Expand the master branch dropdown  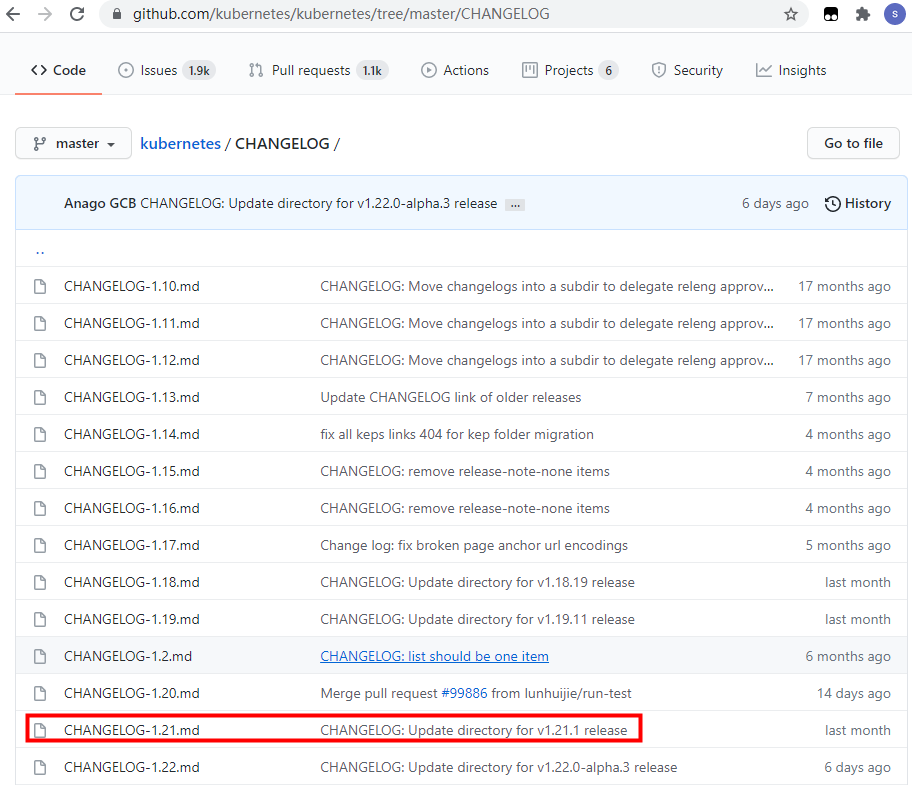click(x=74, y=144)
